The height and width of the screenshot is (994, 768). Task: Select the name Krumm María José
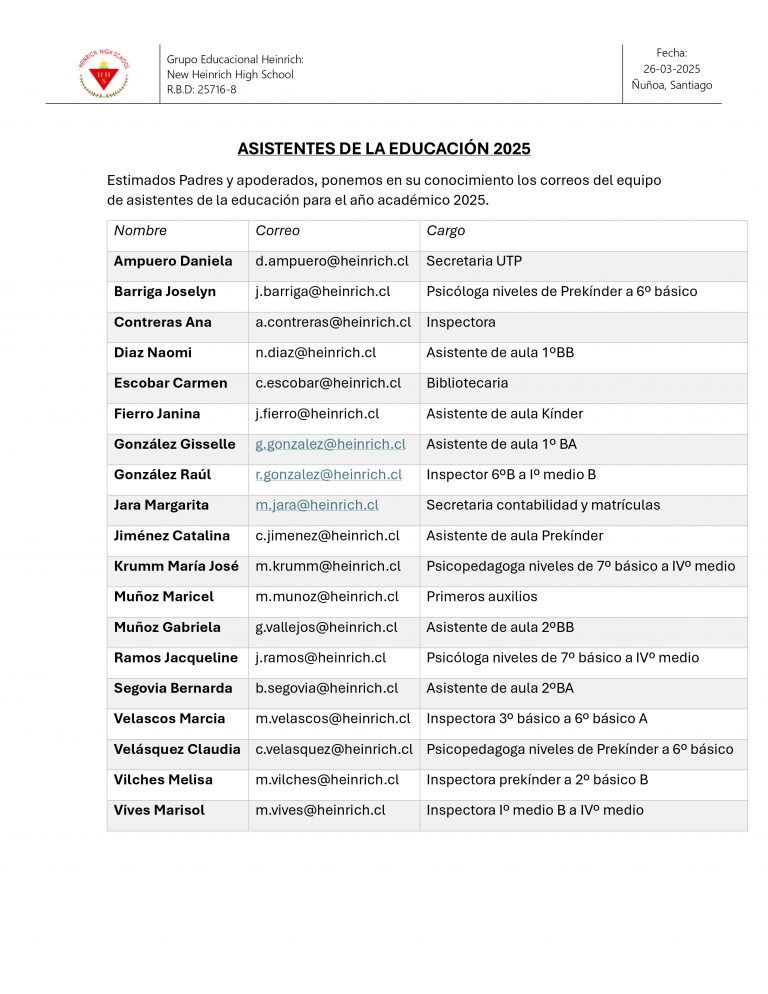point(176,566)
